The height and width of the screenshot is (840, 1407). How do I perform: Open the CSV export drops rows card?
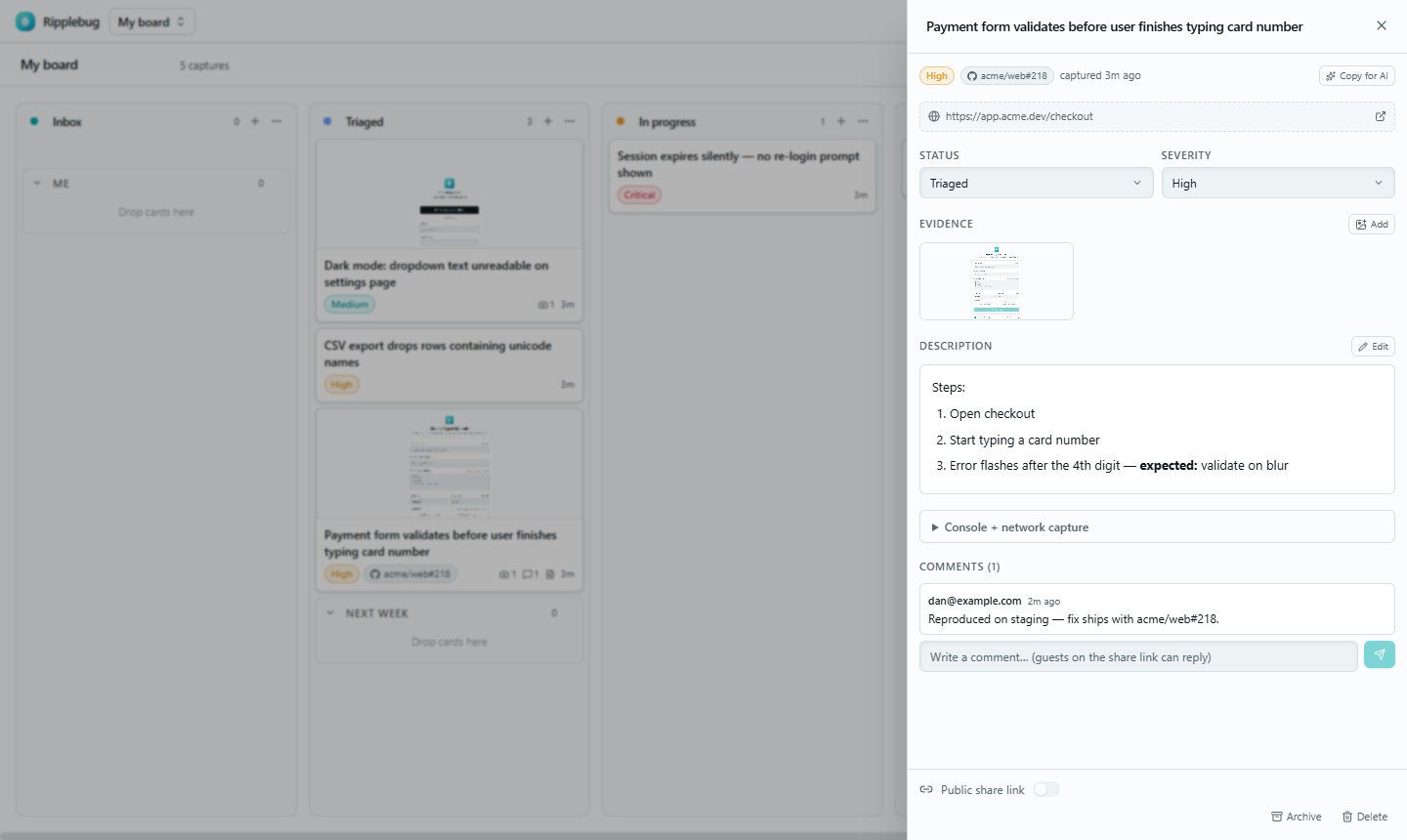[x=449, y=364]
